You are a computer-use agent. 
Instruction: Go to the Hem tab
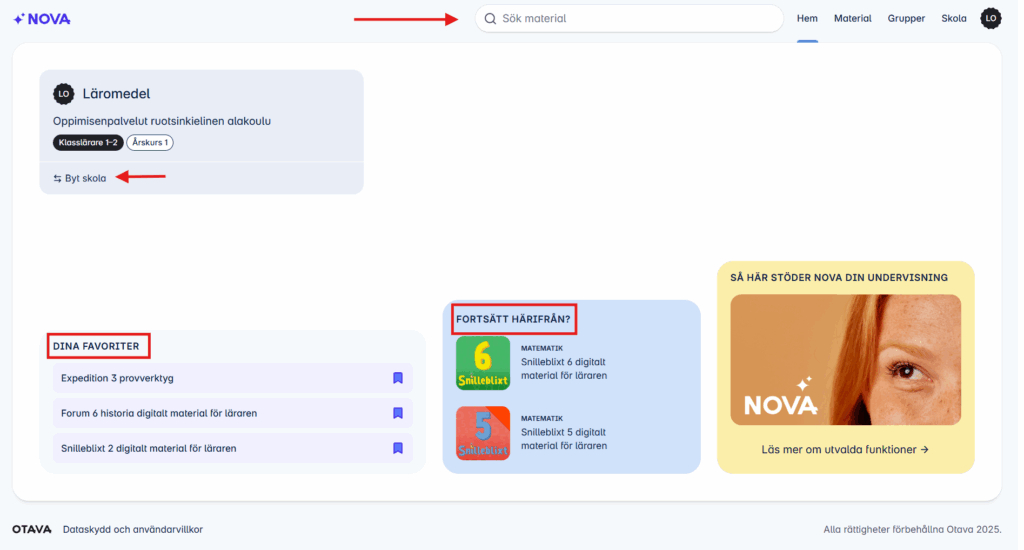coord(807,18)
